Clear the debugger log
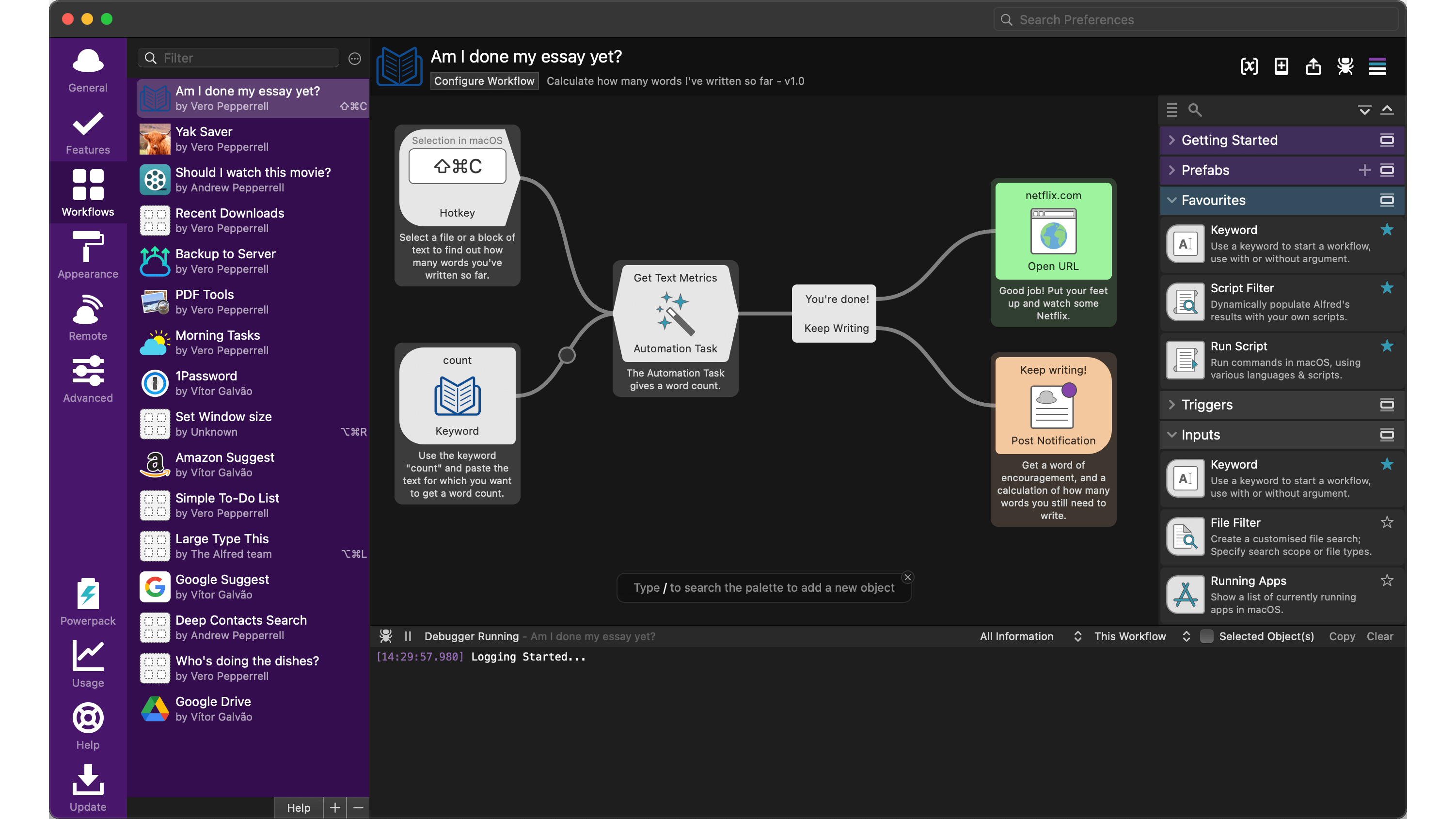The height and width of the screenshot is (819, 1456). [x=1379, y=636]
